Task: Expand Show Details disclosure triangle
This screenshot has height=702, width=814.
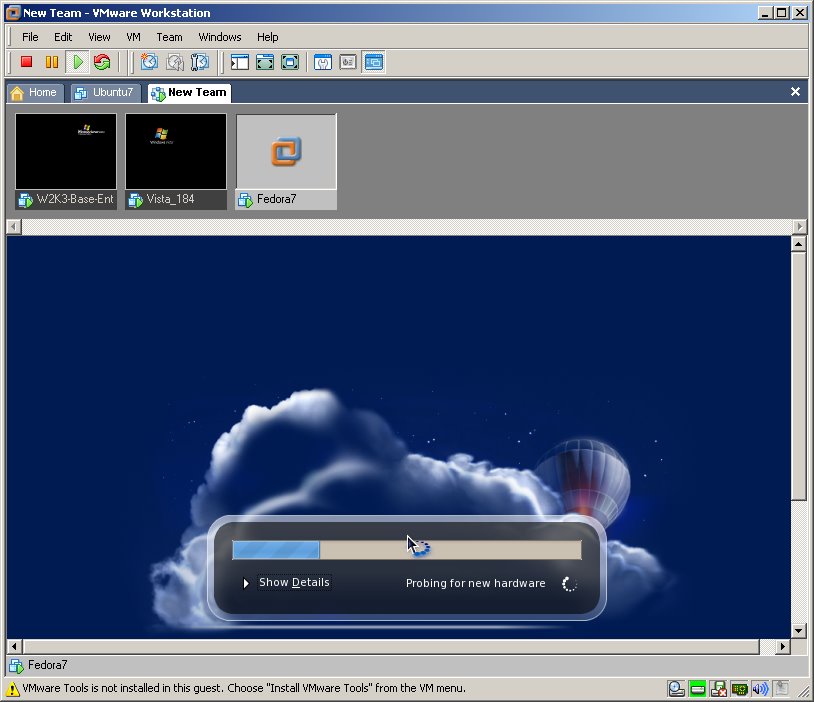Action: pyautogui.click(x=246, y=584)
